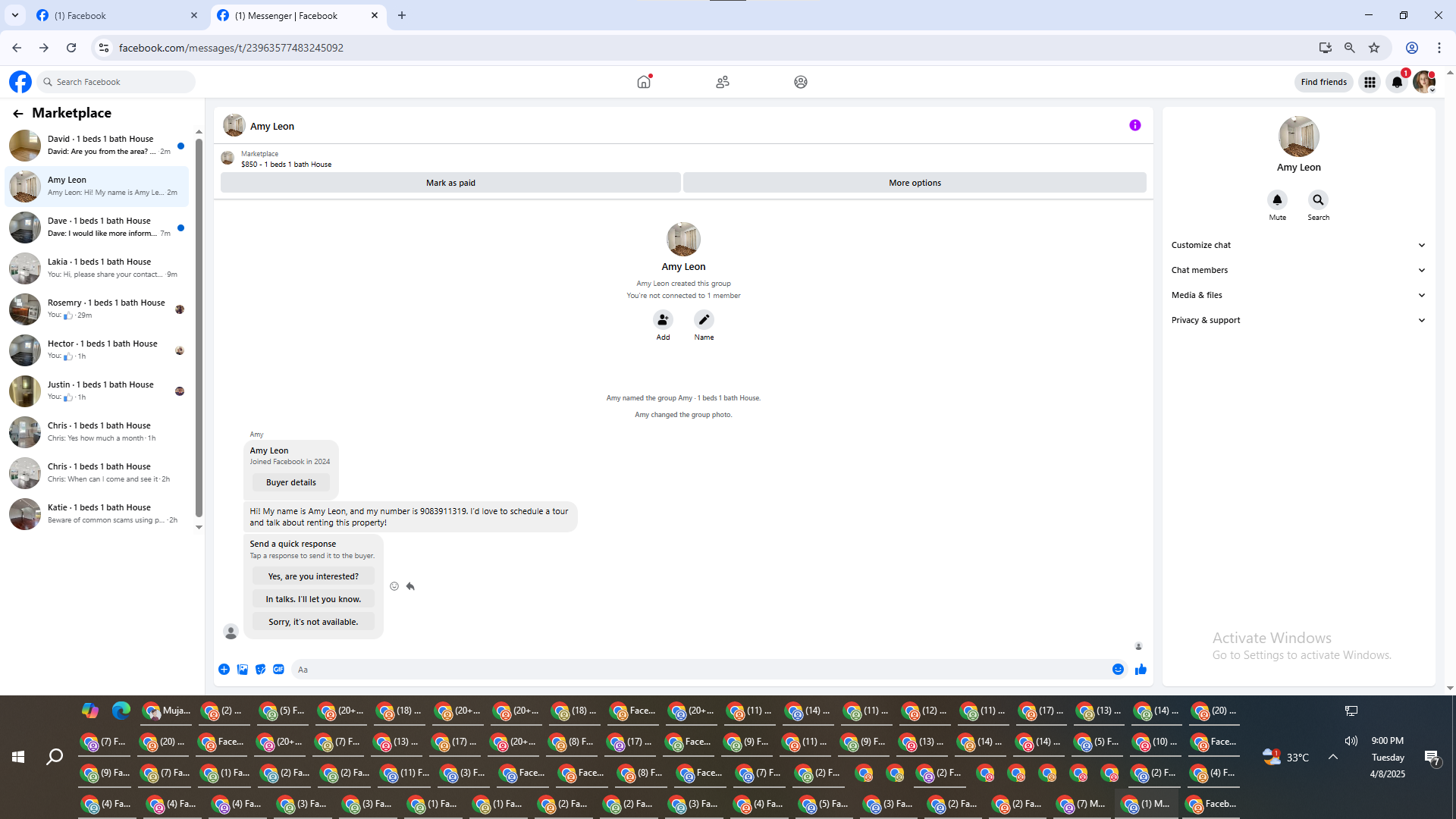Open the notifications bell icon

[x=1397, y=82]
